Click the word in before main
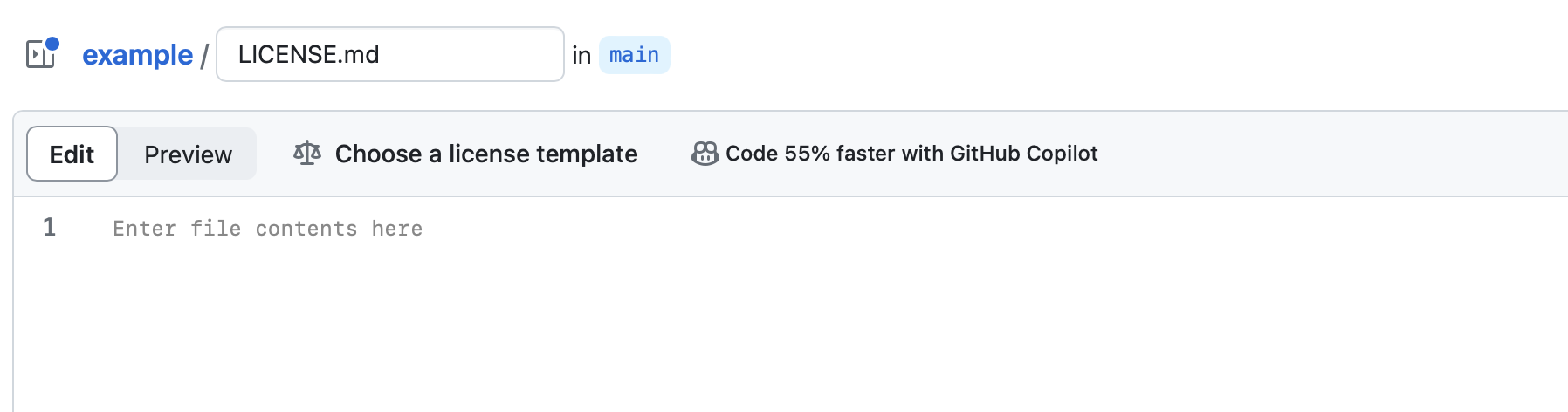The image size is (1568, 412). pos(581,55)
